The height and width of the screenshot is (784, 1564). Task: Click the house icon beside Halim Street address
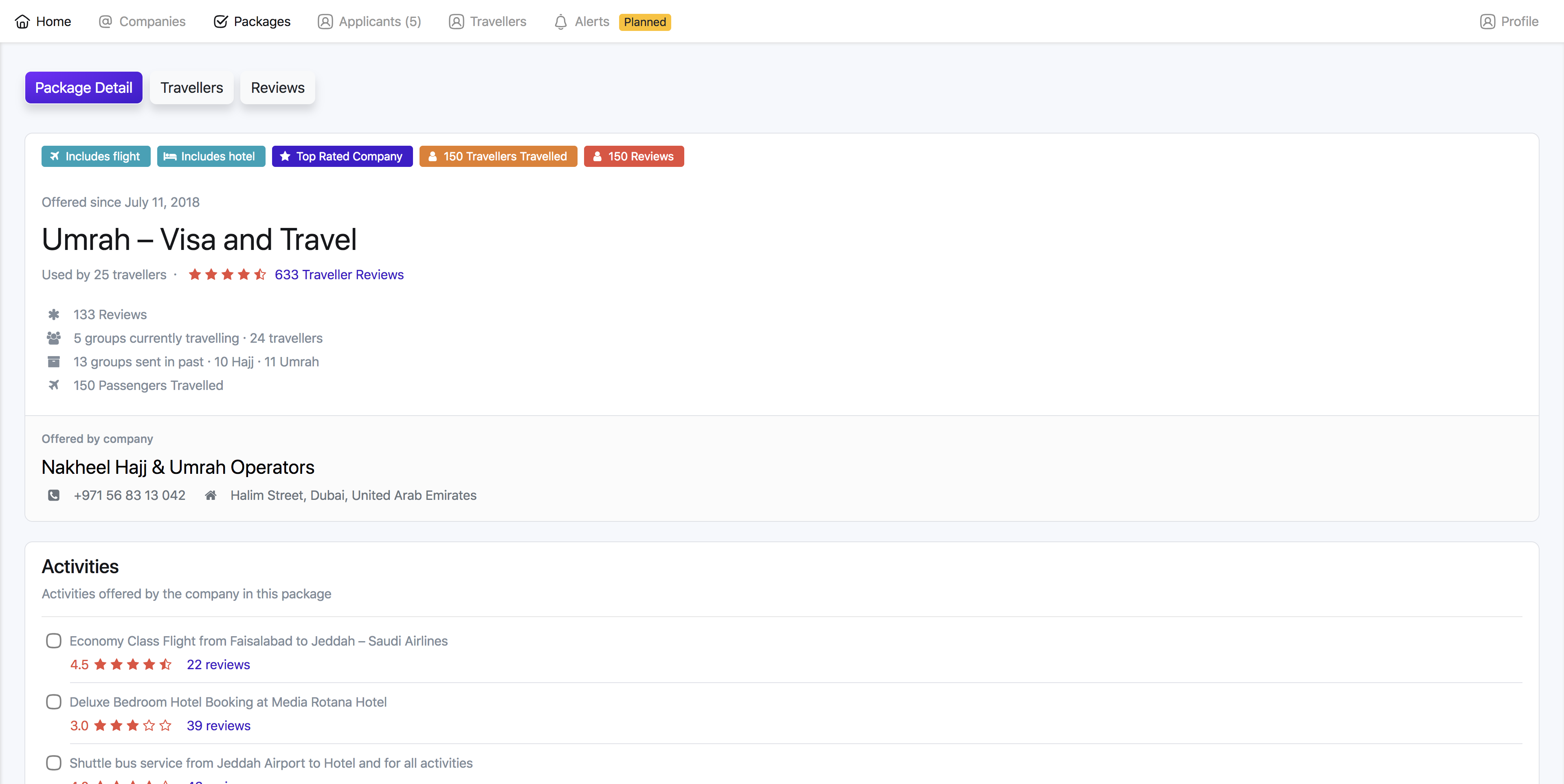click(211, 495)
